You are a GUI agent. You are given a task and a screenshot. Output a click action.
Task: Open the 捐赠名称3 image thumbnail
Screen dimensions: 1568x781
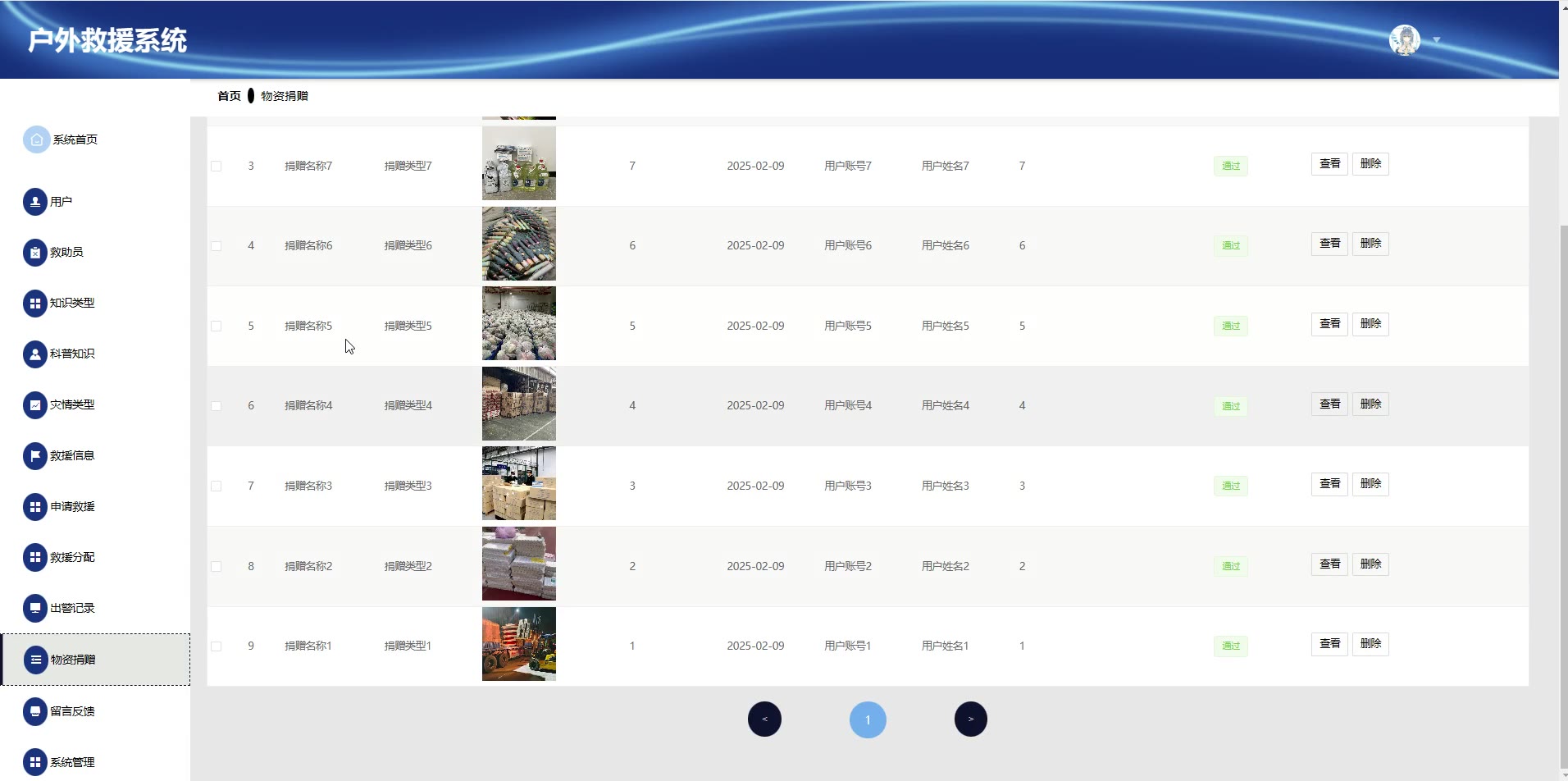click(519, 483)
